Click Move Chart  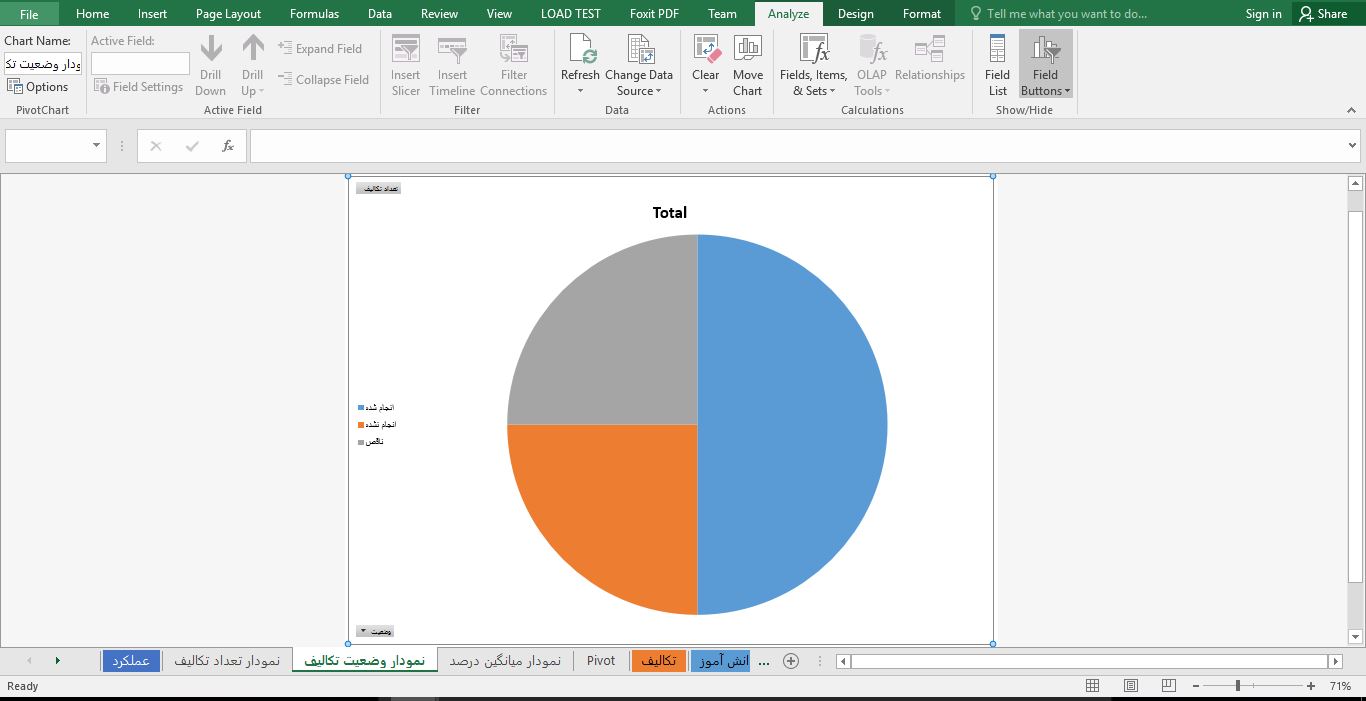pyautogui.click(x=748, y=66)
